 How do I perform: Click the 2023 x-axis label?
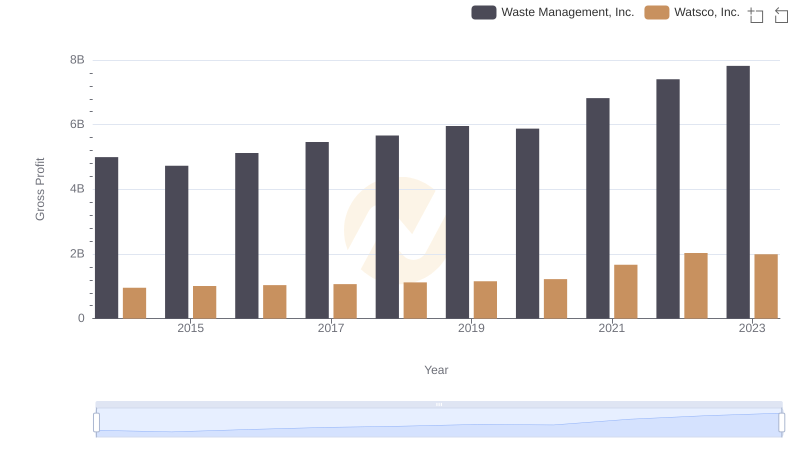point(752,328)
